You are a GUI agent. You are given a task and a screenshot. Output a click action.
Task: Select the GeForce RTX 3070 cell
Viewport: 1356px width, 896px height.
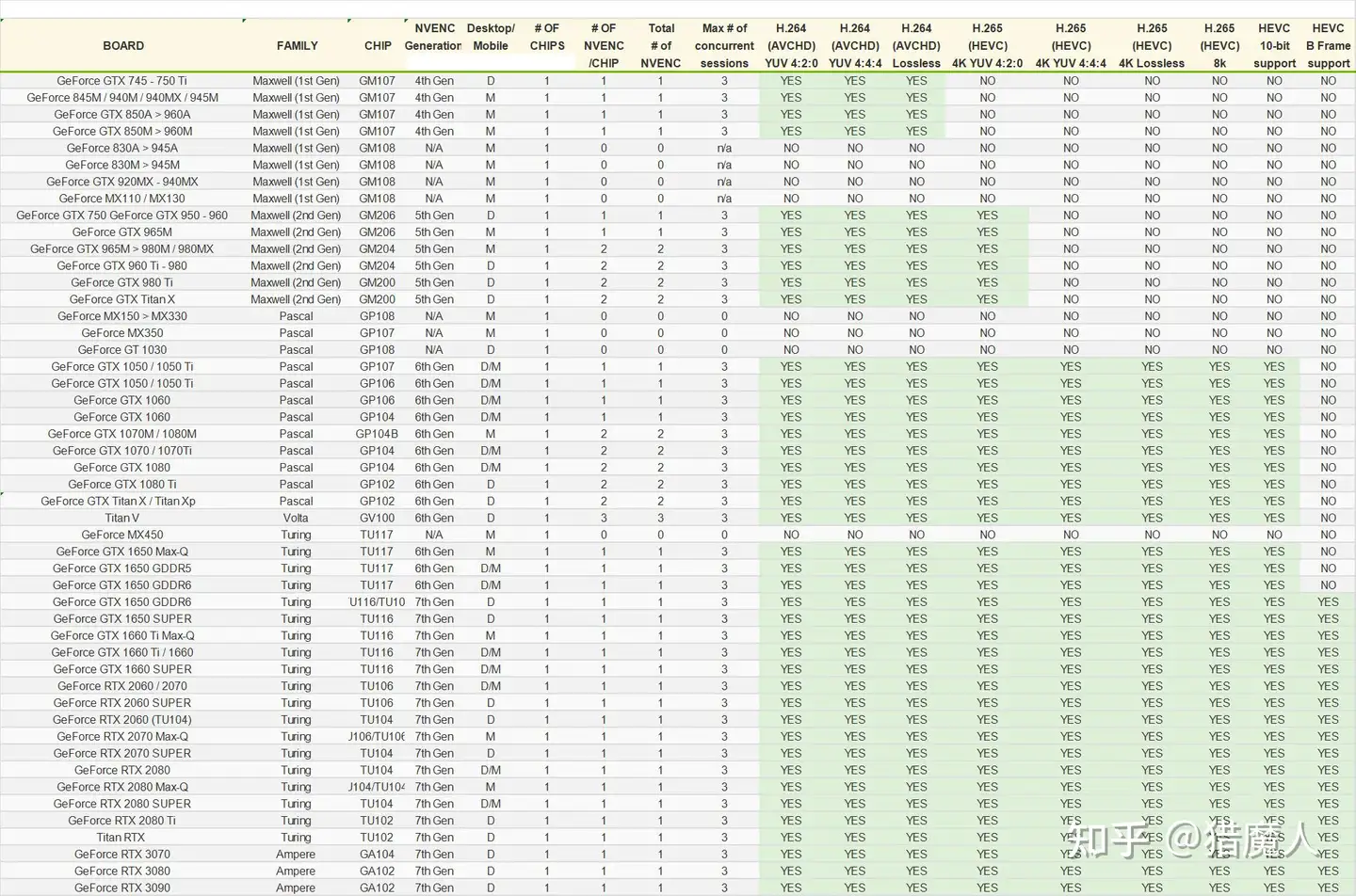tap(122, 856)
